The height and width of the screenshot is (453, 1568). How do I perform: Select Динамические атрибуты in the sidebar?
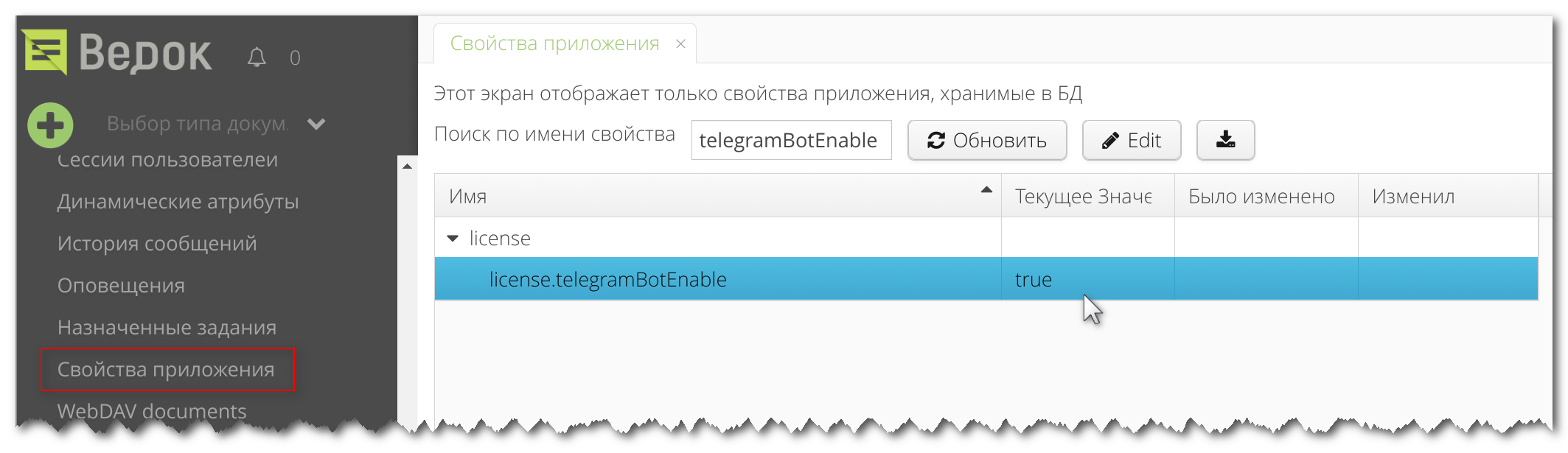(178, 201)
